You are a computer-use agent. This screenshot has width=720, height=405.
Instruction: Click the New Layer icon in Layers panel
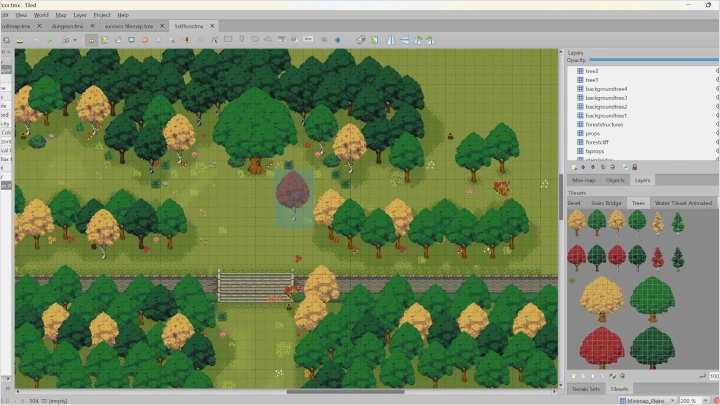click(x=572, y=167)
